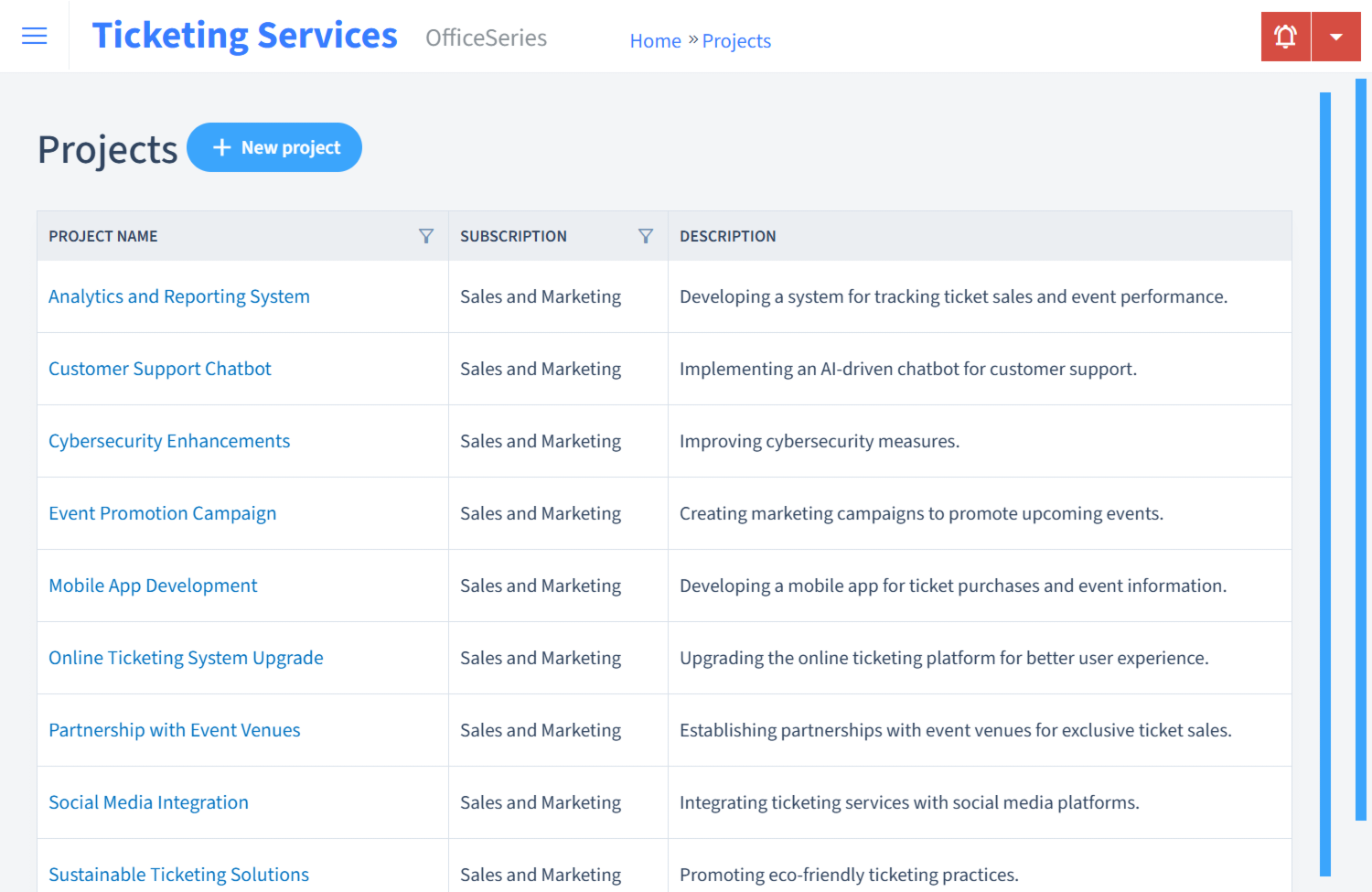
Task: Sort by the Project Name column header
Action: click(102, 235)
